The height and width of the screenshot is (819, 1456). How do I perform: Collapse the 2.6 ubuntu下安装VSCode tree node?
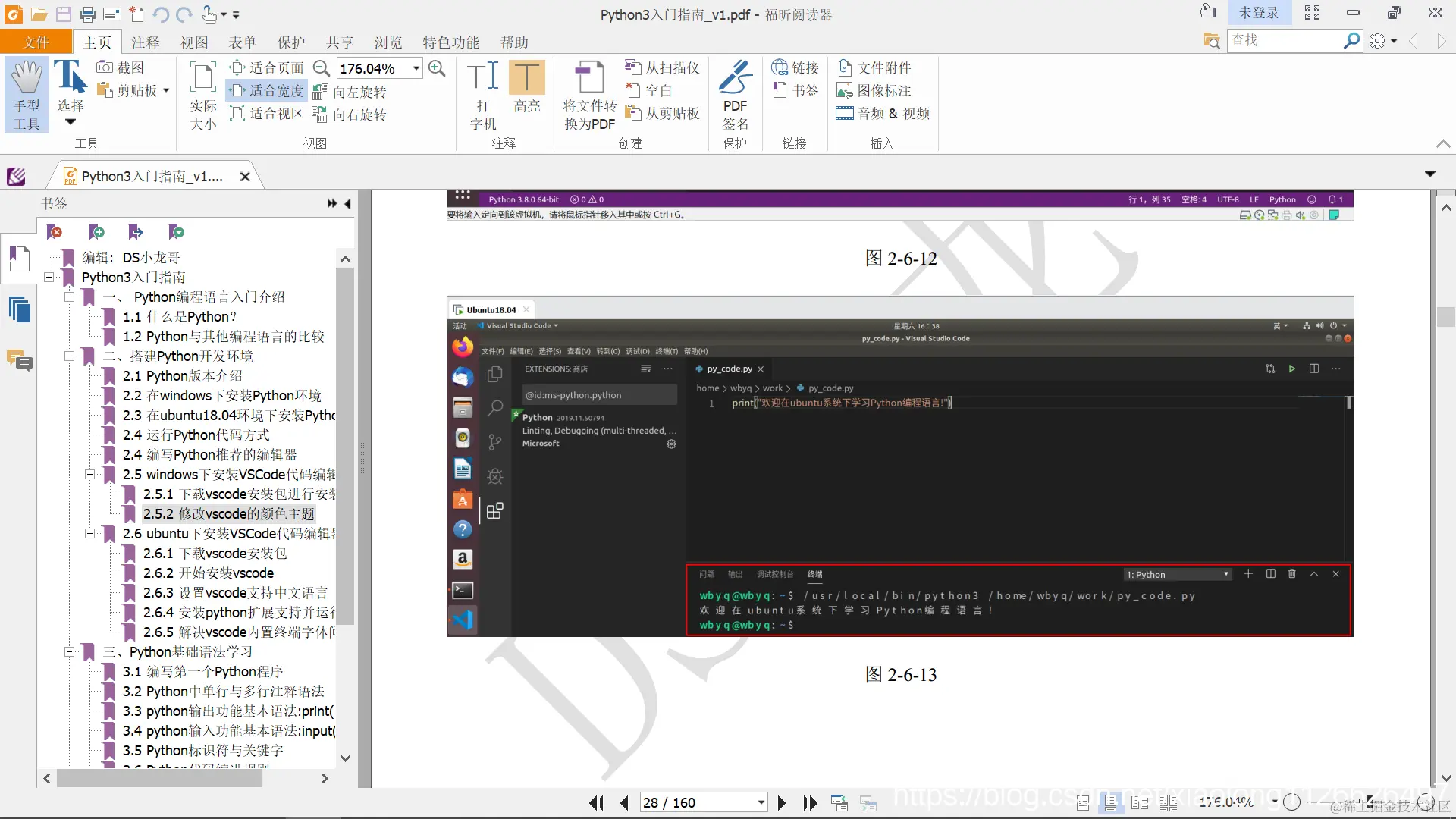pos(89,533)
